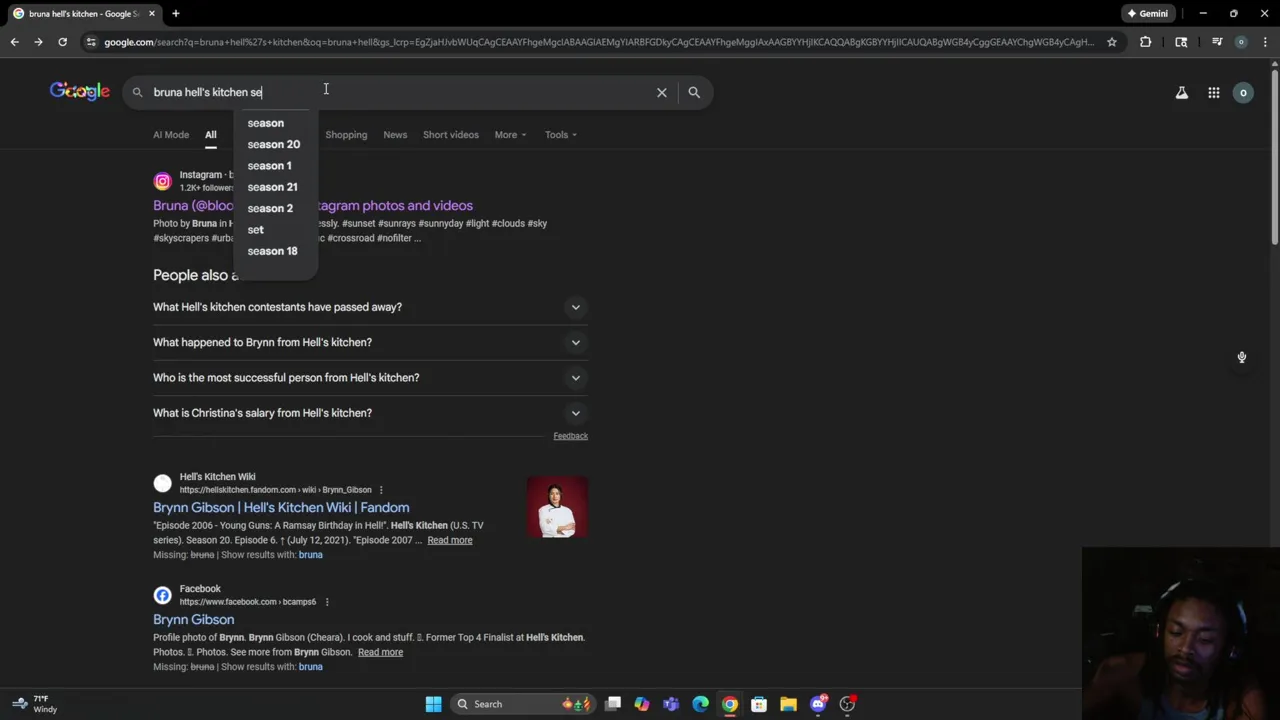
Task: Click the Facebook favicon
Action: click(x=162, y=595)
